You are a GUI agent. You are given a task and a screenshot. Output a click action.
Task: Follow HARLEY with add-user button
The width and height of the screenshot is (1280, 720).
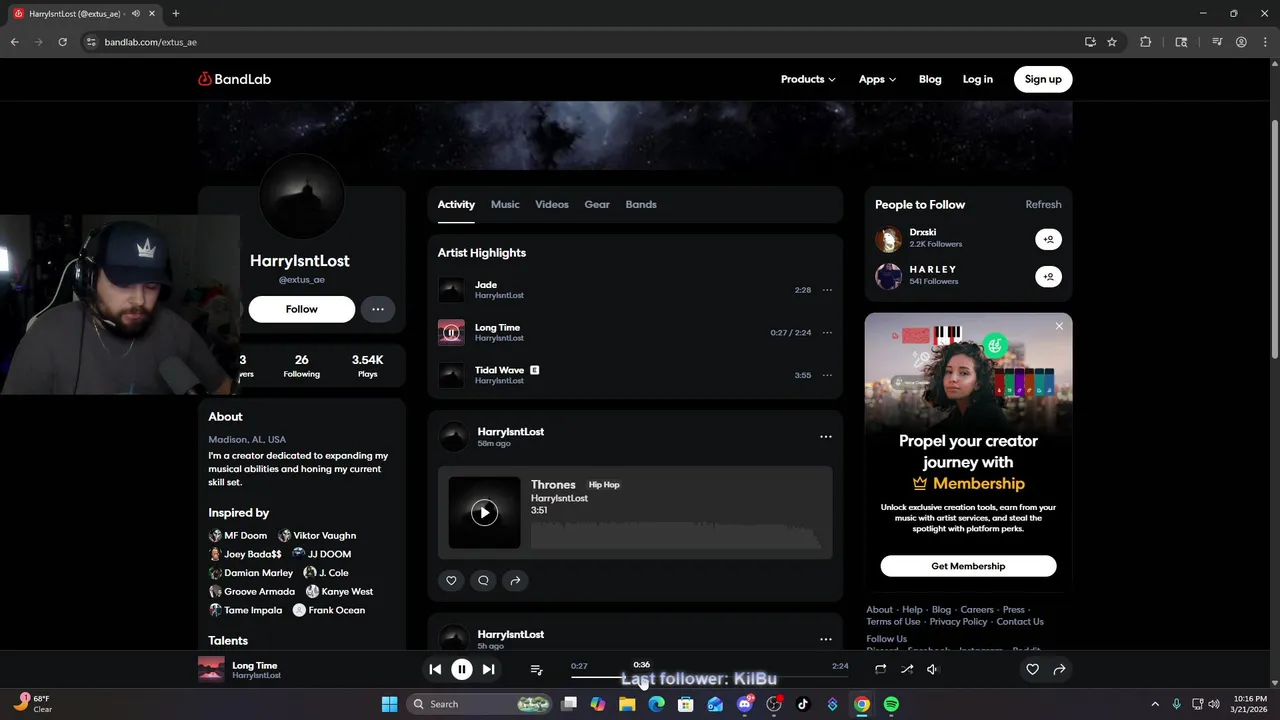tap(1048, 276)
